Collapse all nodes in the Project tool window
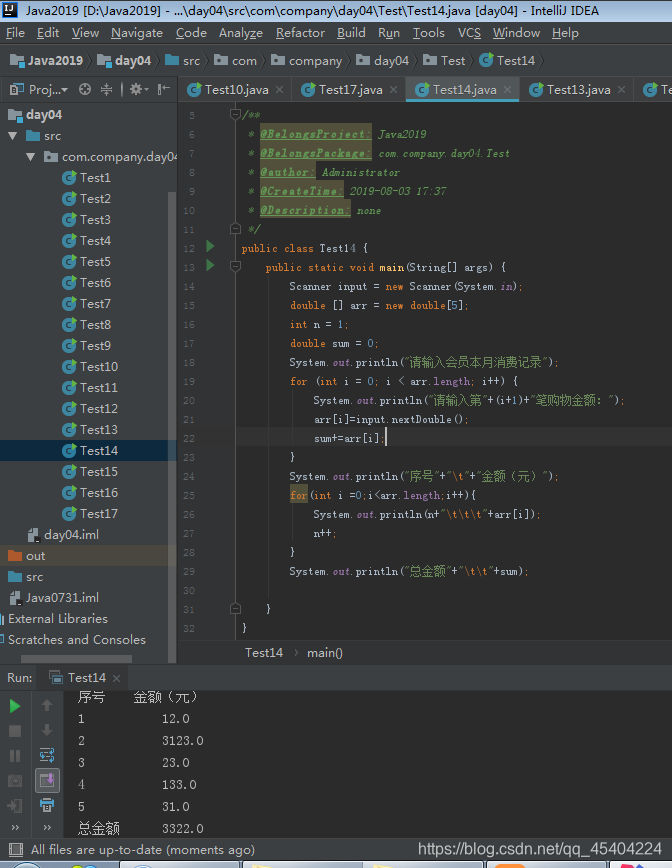 tap(107, 89)
